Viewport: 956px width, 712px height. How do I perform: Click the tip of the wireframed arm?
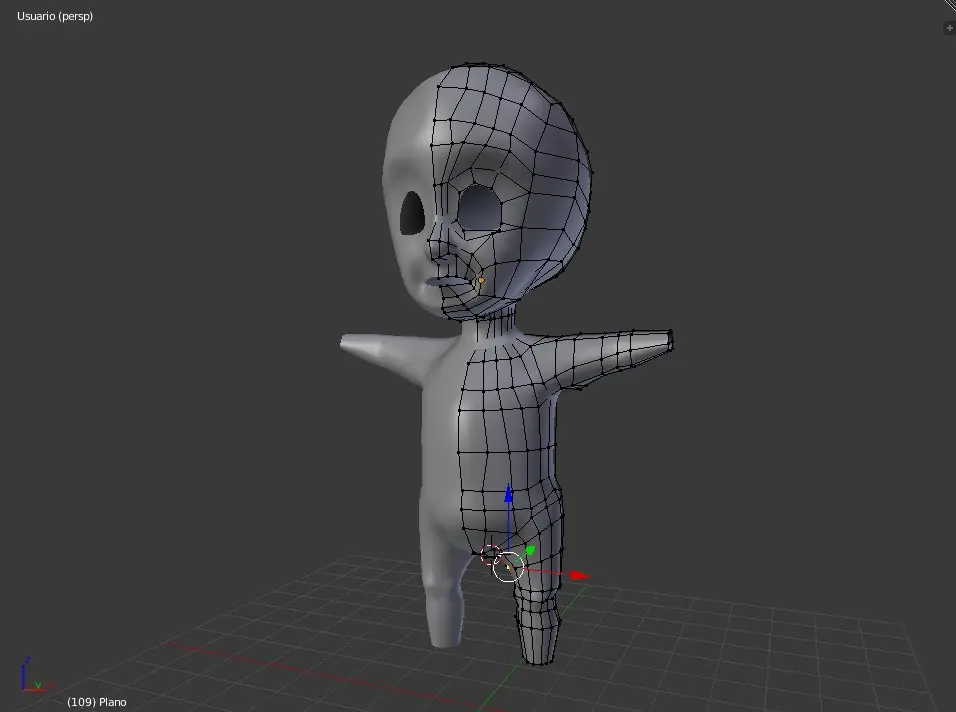(x=666, y=342)
